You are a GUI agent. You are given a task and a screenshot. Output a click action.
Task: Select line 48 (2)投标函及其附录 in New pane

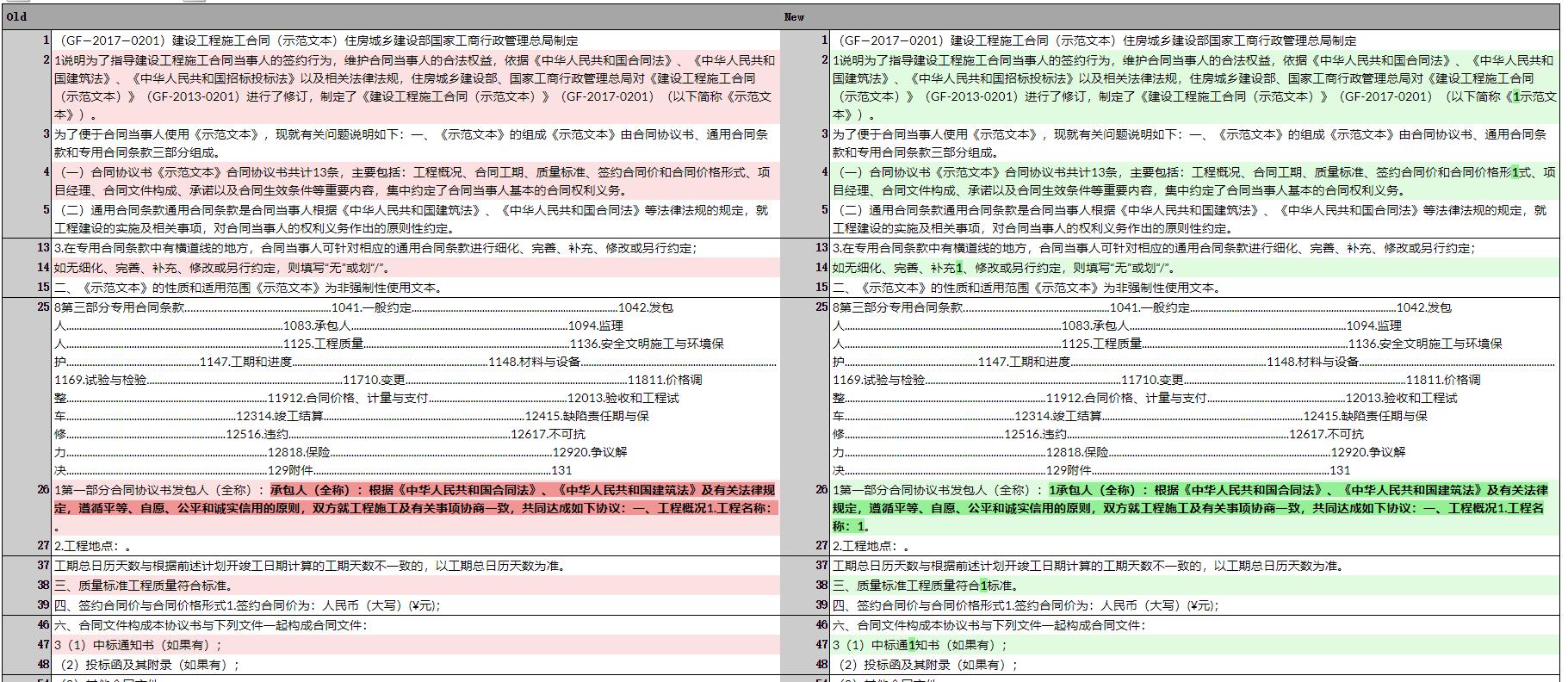click(x=1195, y=665)
